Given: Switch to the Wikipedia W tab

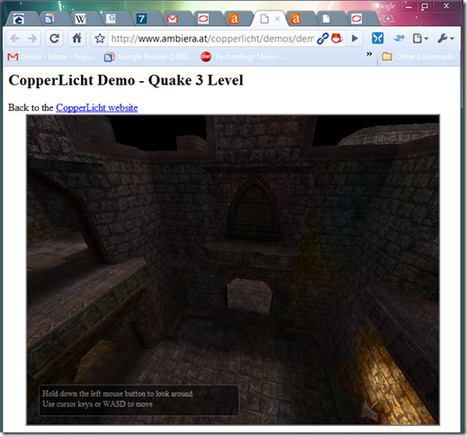Looking at the screenshot, I should point(80,19).
